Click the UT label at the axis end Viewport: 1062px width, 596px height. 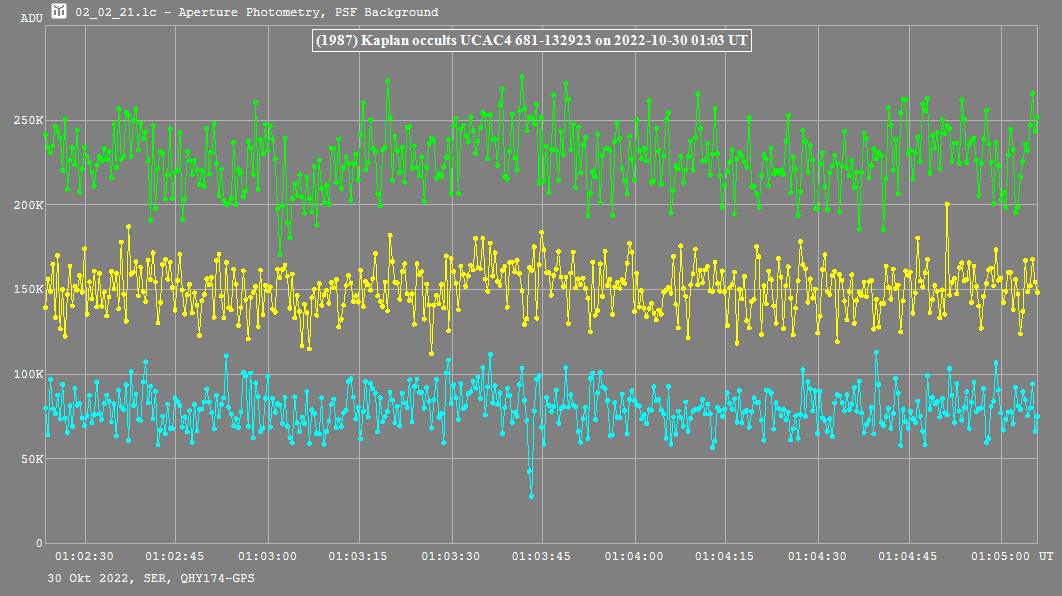point(1045,556)
